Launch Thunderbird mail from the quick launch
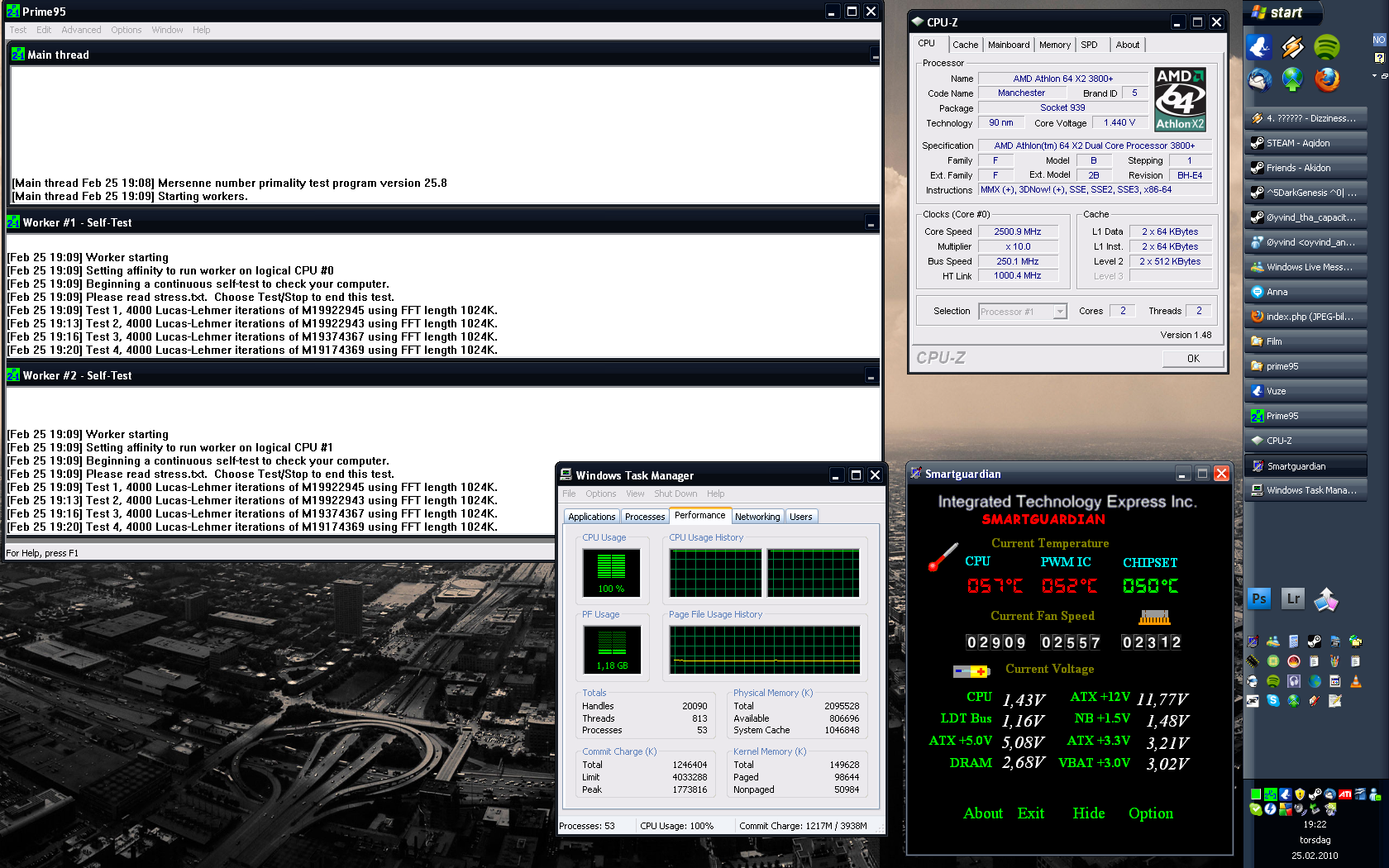 pyautogui.click(x=1259, y=79)
